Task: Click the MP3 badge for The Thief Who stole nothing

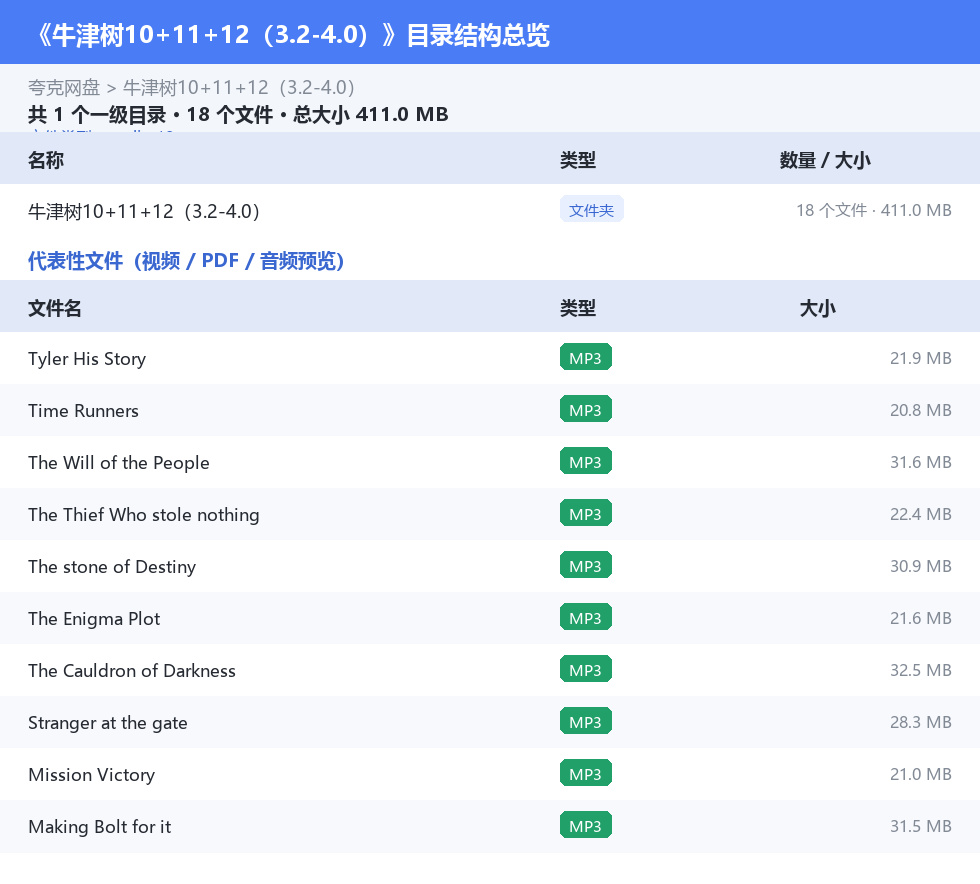Action: [x=586, y=513]
